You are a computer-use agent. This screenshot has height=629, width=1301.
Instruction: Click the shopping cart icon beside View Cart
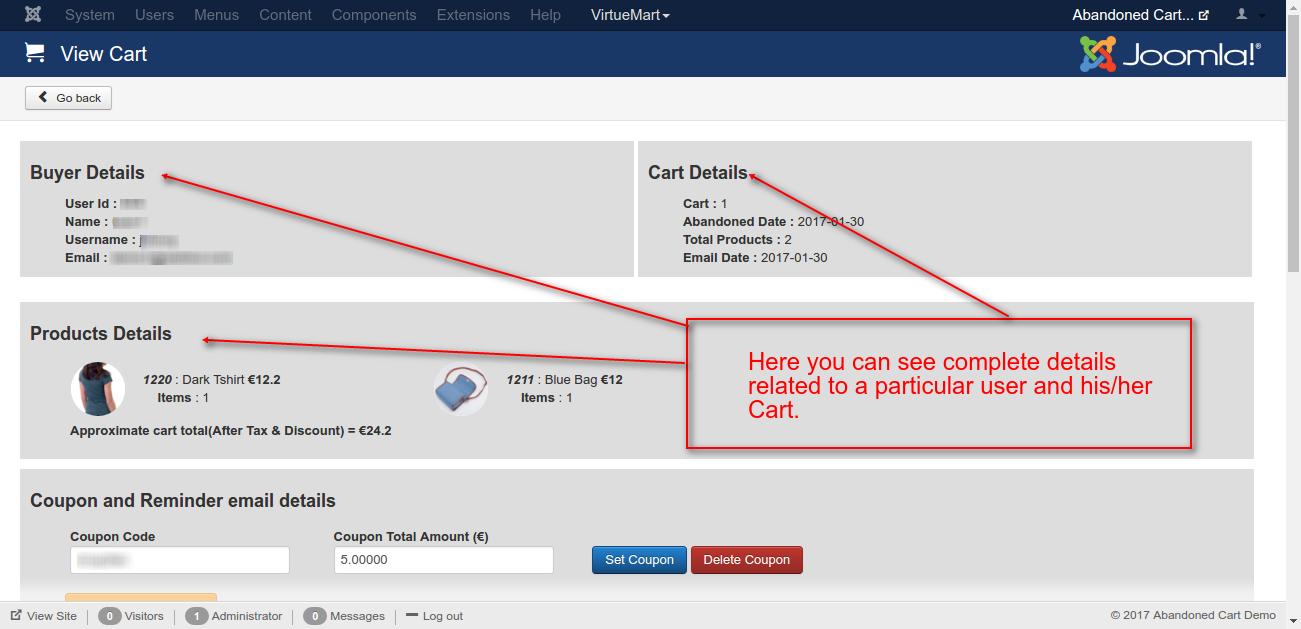[35, 53]
